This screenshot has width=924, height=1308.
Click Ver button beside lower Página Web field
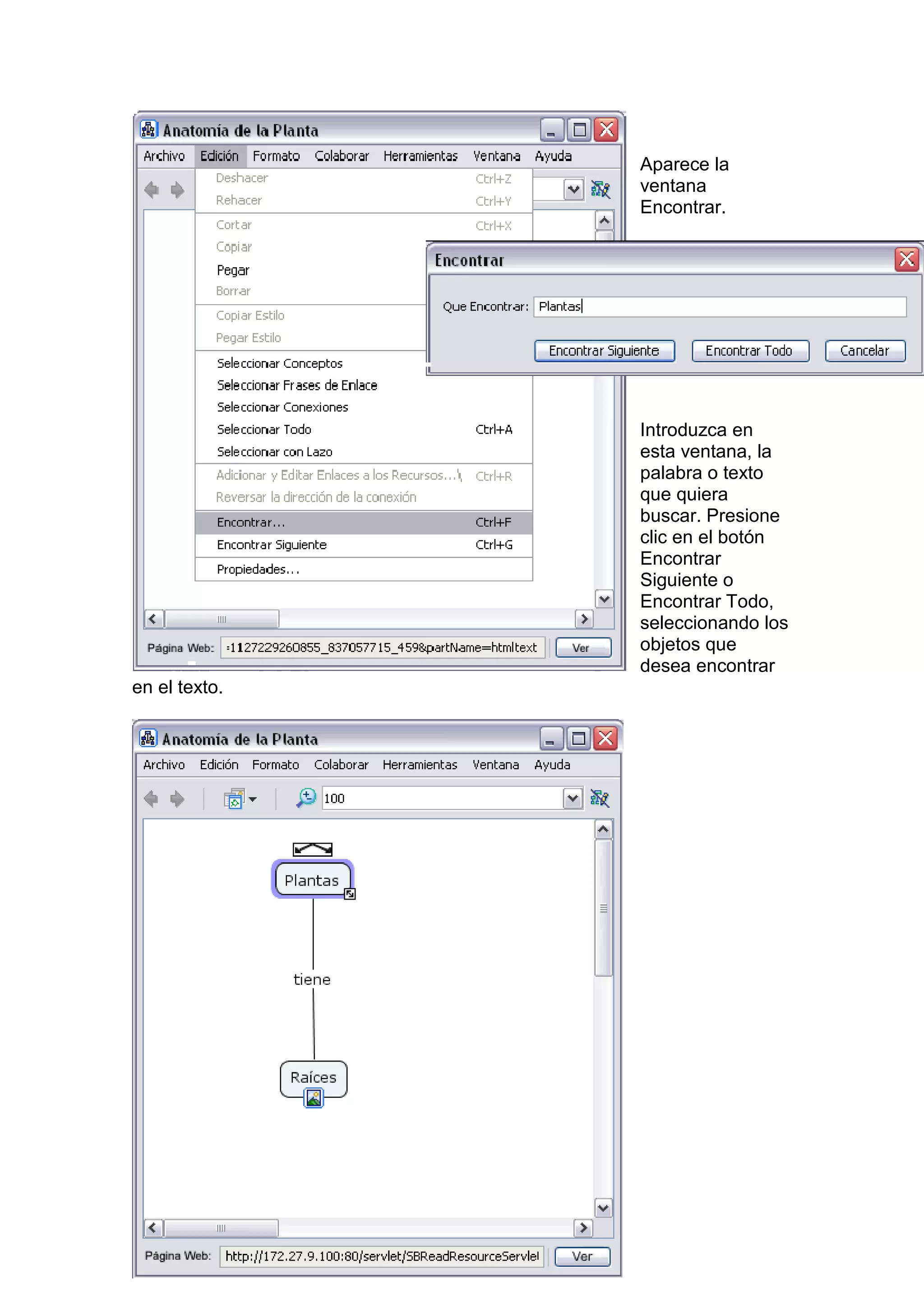582,1256
